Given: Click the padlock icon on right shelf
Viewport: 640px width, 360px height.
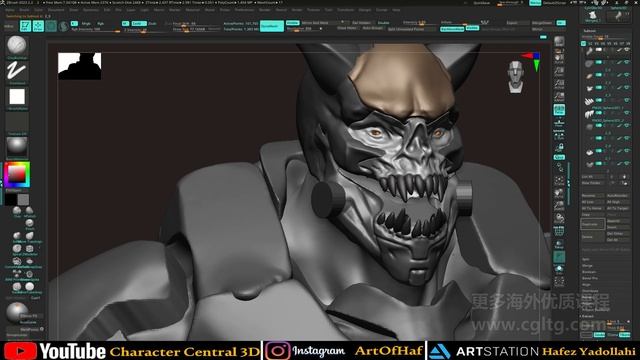Looking at the screenshot, I should click(x=559, y=147).
